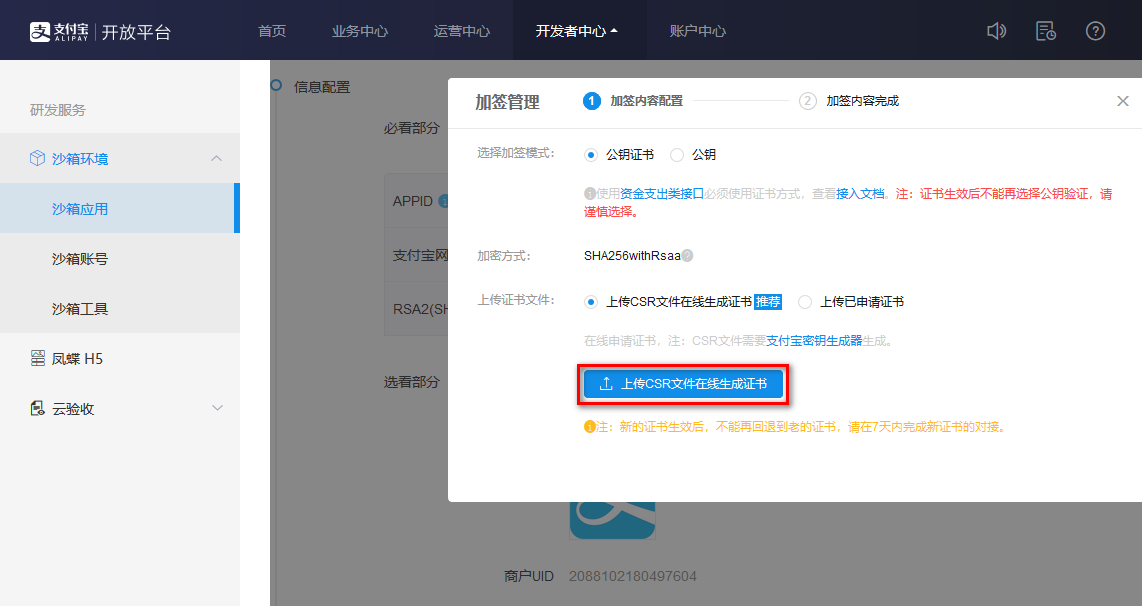Click the 选看部分 heading

pyautogui.click(x=411, y=382)
